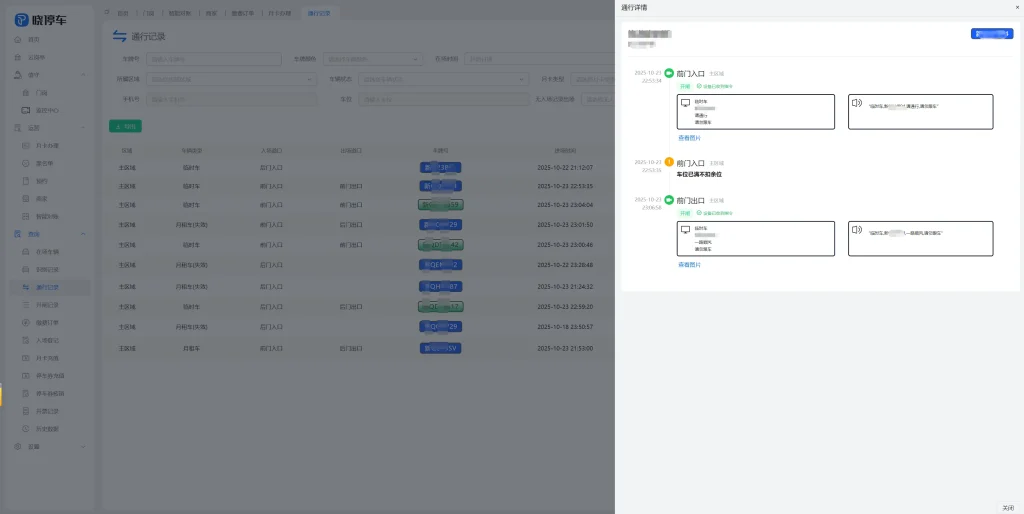This screenshot has height=514, width=1024.
Task: Click the monitor icon in the entrance display card
Action: click(x=686, y=103)
